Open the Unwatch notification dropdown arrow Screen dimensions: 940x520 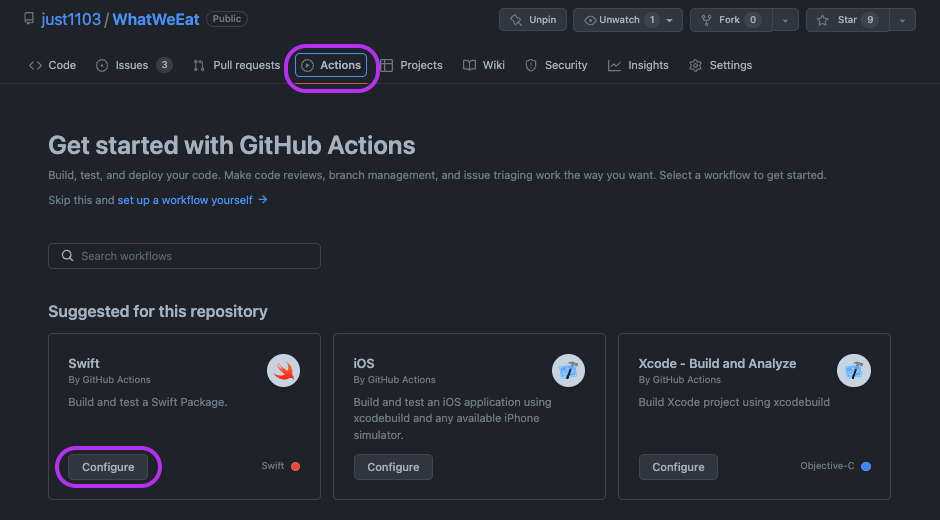[671, 20]
